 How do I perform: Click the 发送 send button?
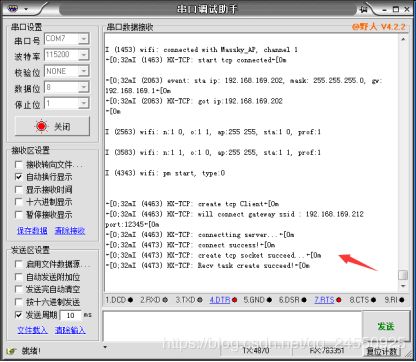click(x=386, y=326)
